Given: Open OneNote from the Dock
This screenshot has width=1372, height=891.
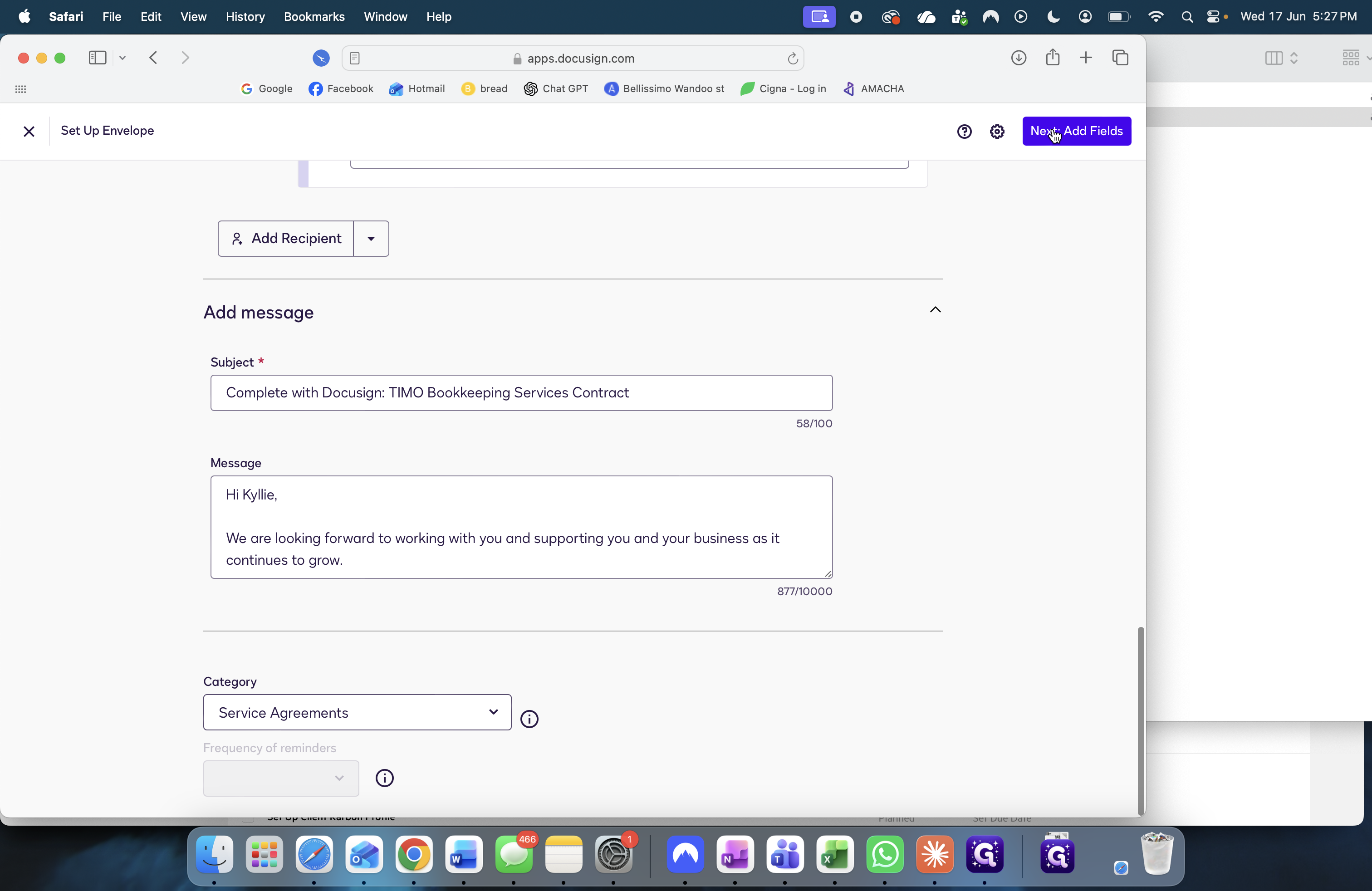Looking at the screenshot, I should (735, 855).
